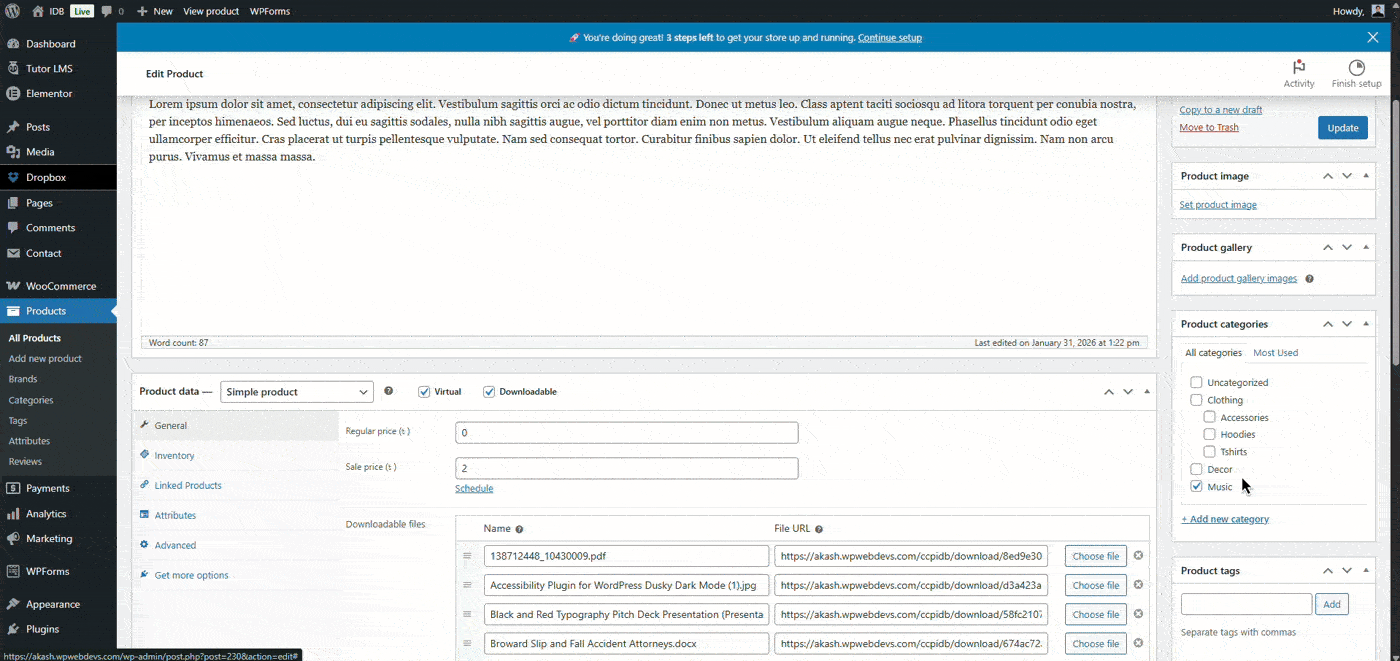Viewport: 1400px width, 661px height.
Task: Click the help icon beside Product data
Action: (389, 391)
